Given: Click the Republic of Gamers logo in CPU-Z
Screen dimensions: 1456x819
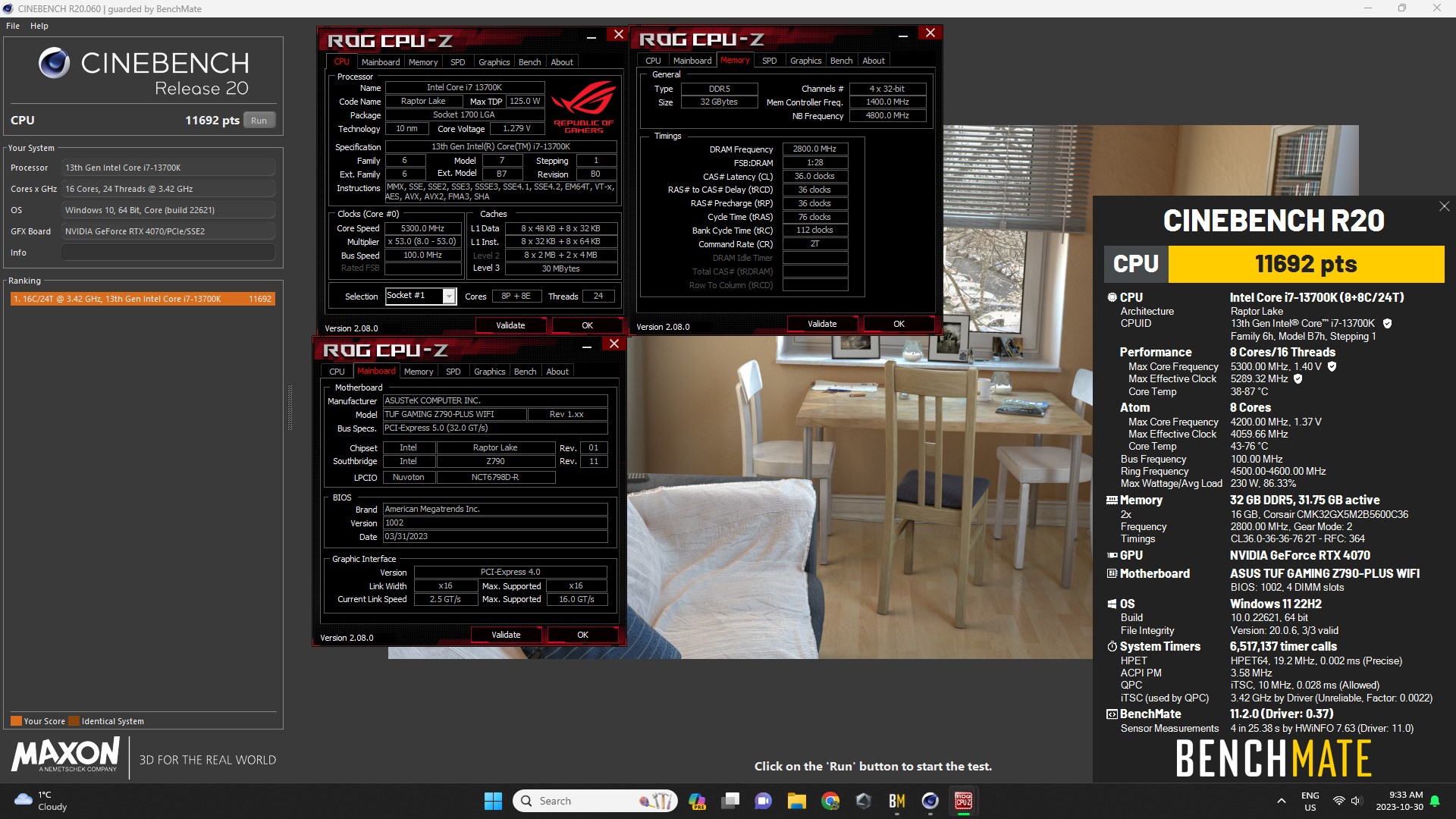Looking at the screenshot, I should (583, 107).
